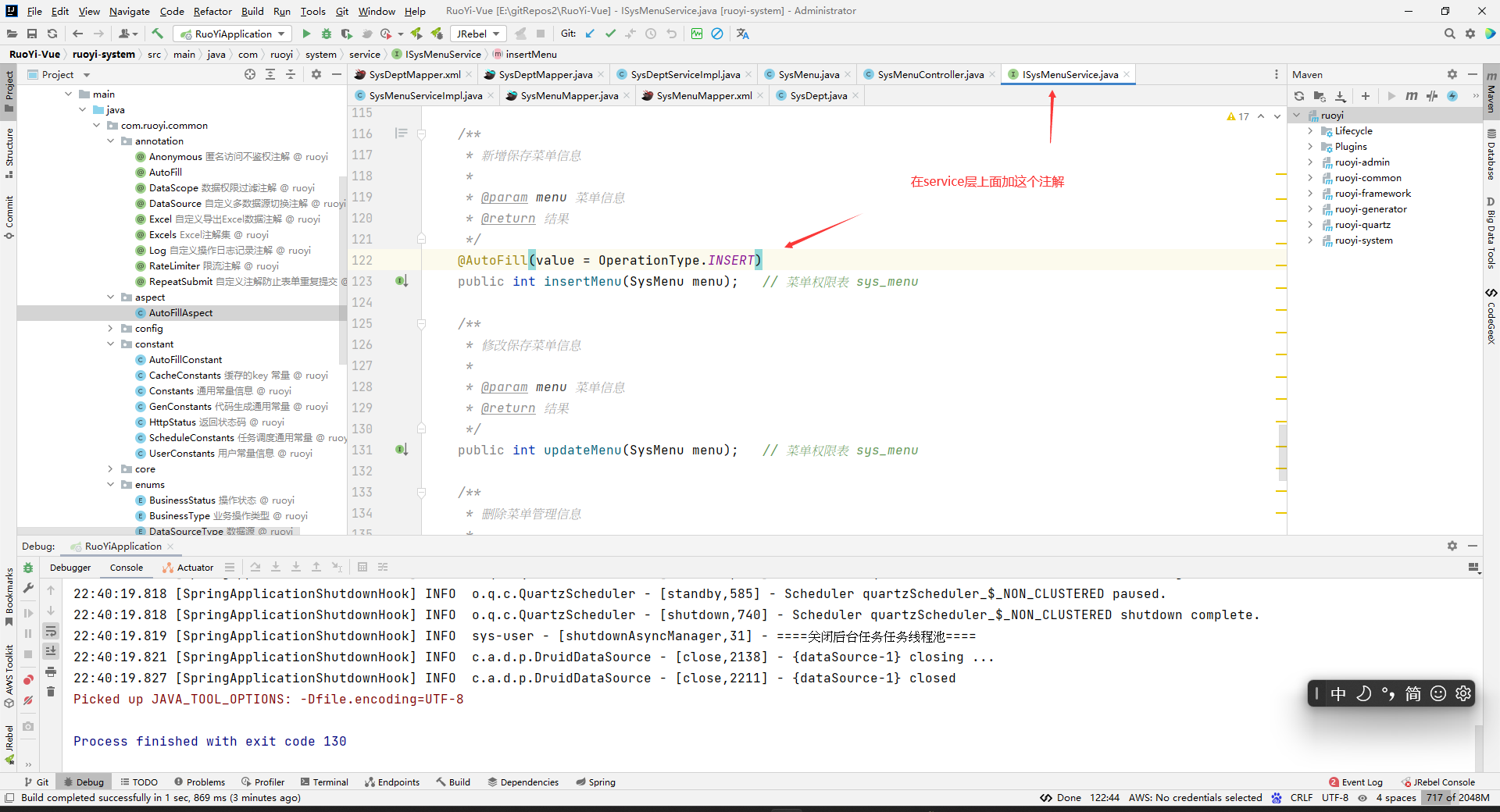
Task: Click Clear All trash icon in console
Action: [x=51, y=692]
